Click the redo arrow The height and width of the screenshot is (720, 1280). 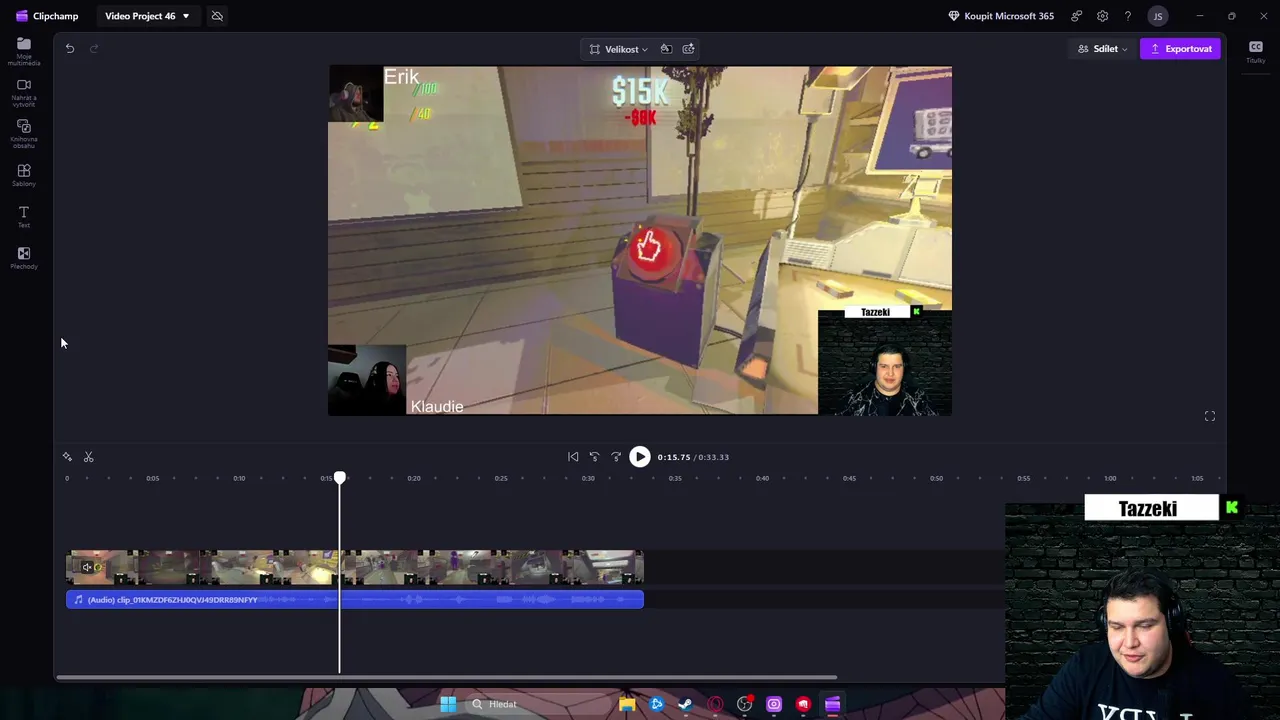94,48
